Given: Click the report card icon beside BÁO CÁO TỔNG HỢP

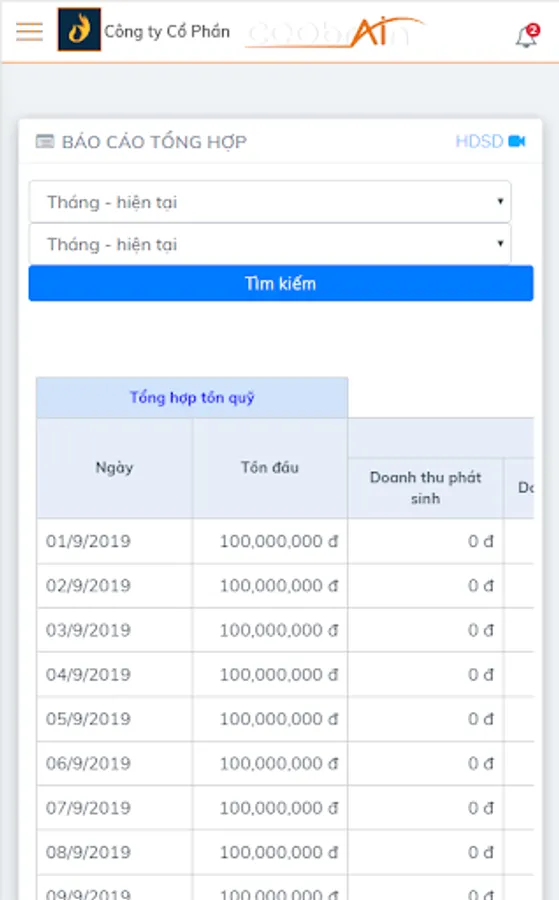Looking at the screenshot, I should (x=45, y=141).
